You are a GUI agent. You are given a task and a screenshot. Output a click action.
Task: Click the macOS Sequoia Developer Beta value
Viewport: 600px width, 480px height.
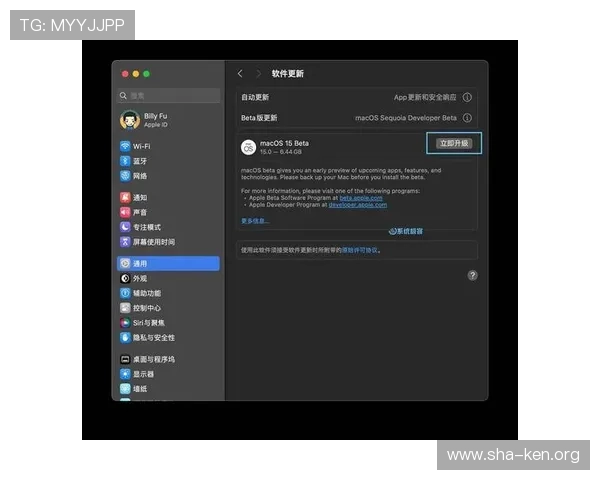click(406, 118)
